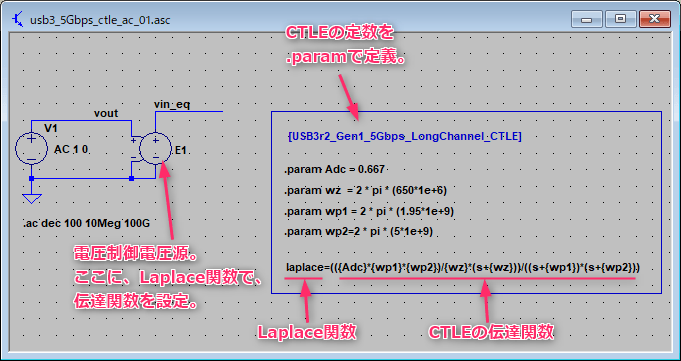Select the .param wp2 directive line
The image size is (681, 361).
pyautogui.click(x=359, y=232)
